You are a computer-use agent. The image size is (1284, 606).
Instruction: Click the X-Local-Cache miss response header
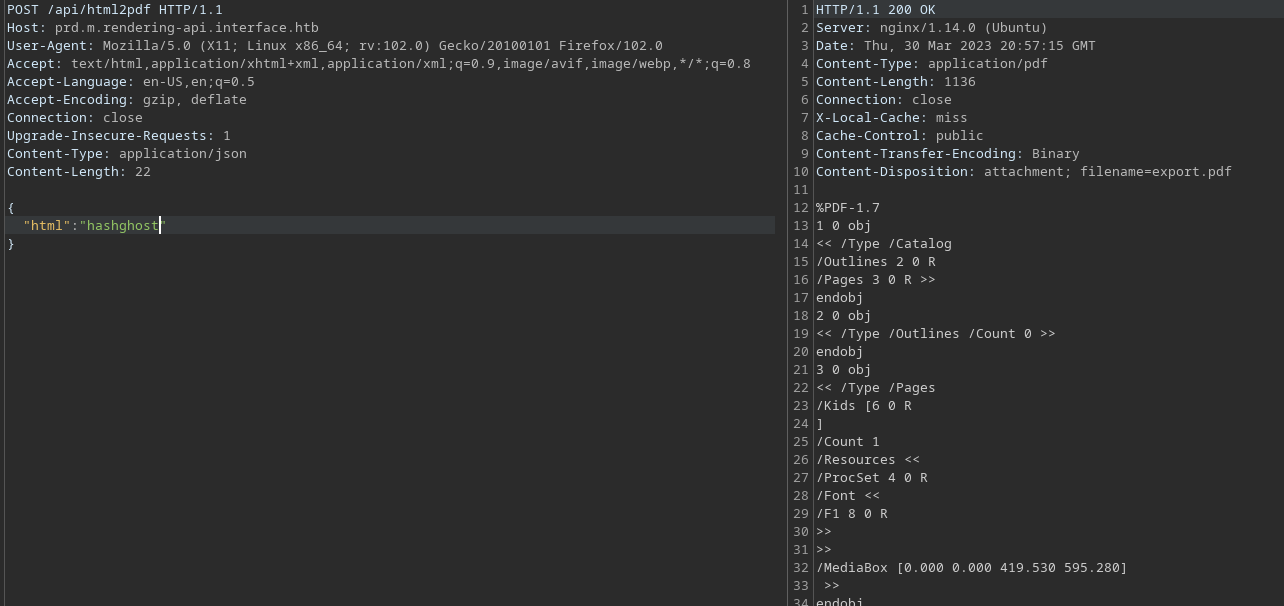pyautogui.click(x=891, y=118)
